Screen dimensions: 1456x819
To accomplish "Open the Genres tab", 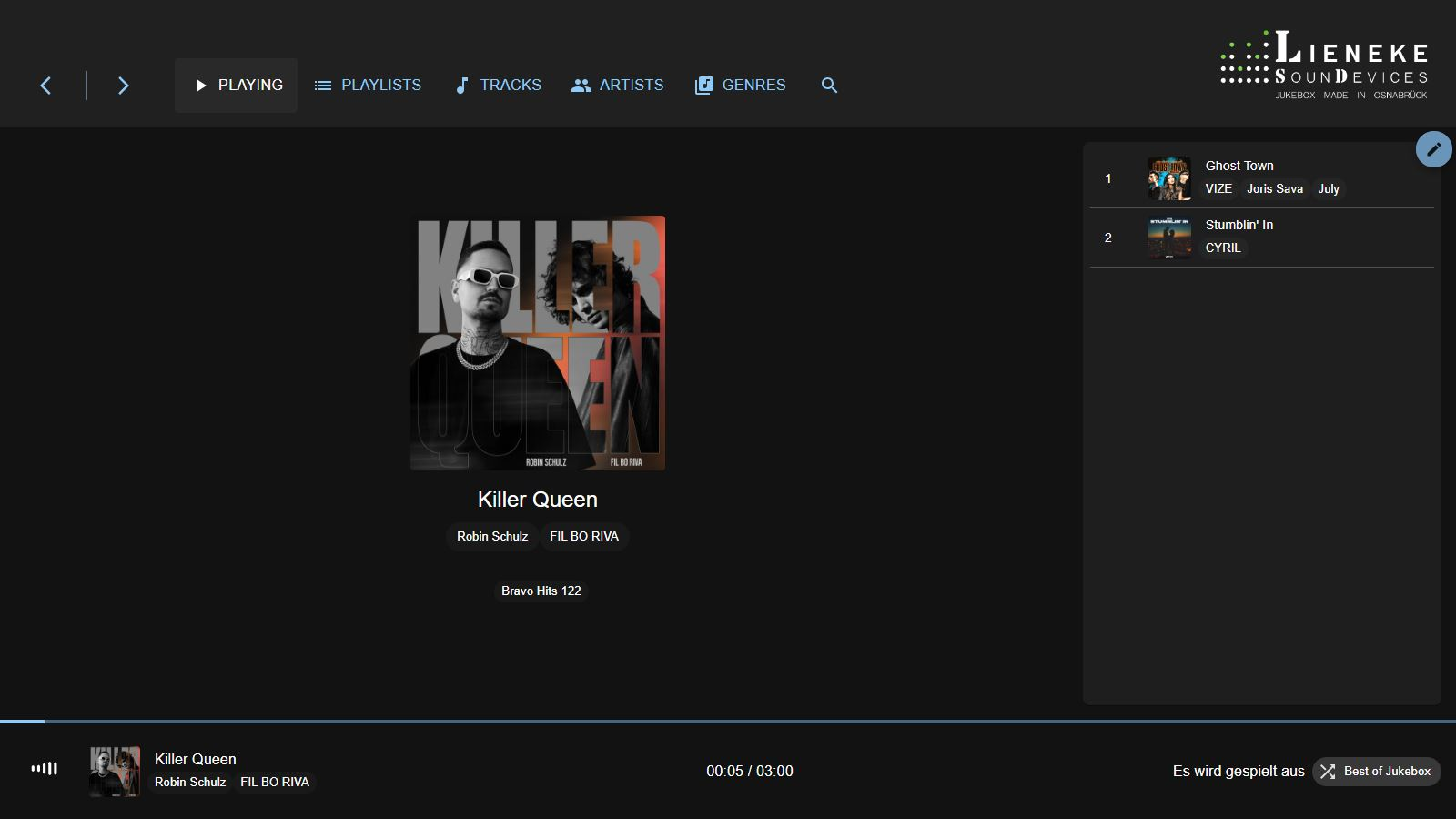I will click(740, 86).
